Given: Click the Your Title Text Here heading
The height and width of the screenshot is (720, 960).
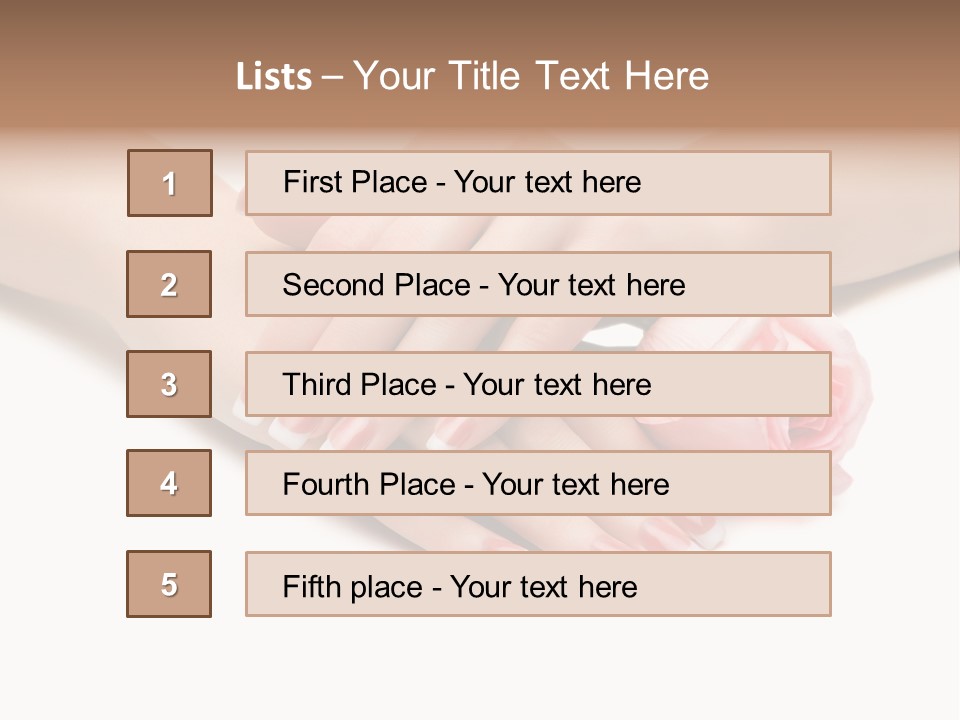Looking at the screenshot, I should pos(531,76).
